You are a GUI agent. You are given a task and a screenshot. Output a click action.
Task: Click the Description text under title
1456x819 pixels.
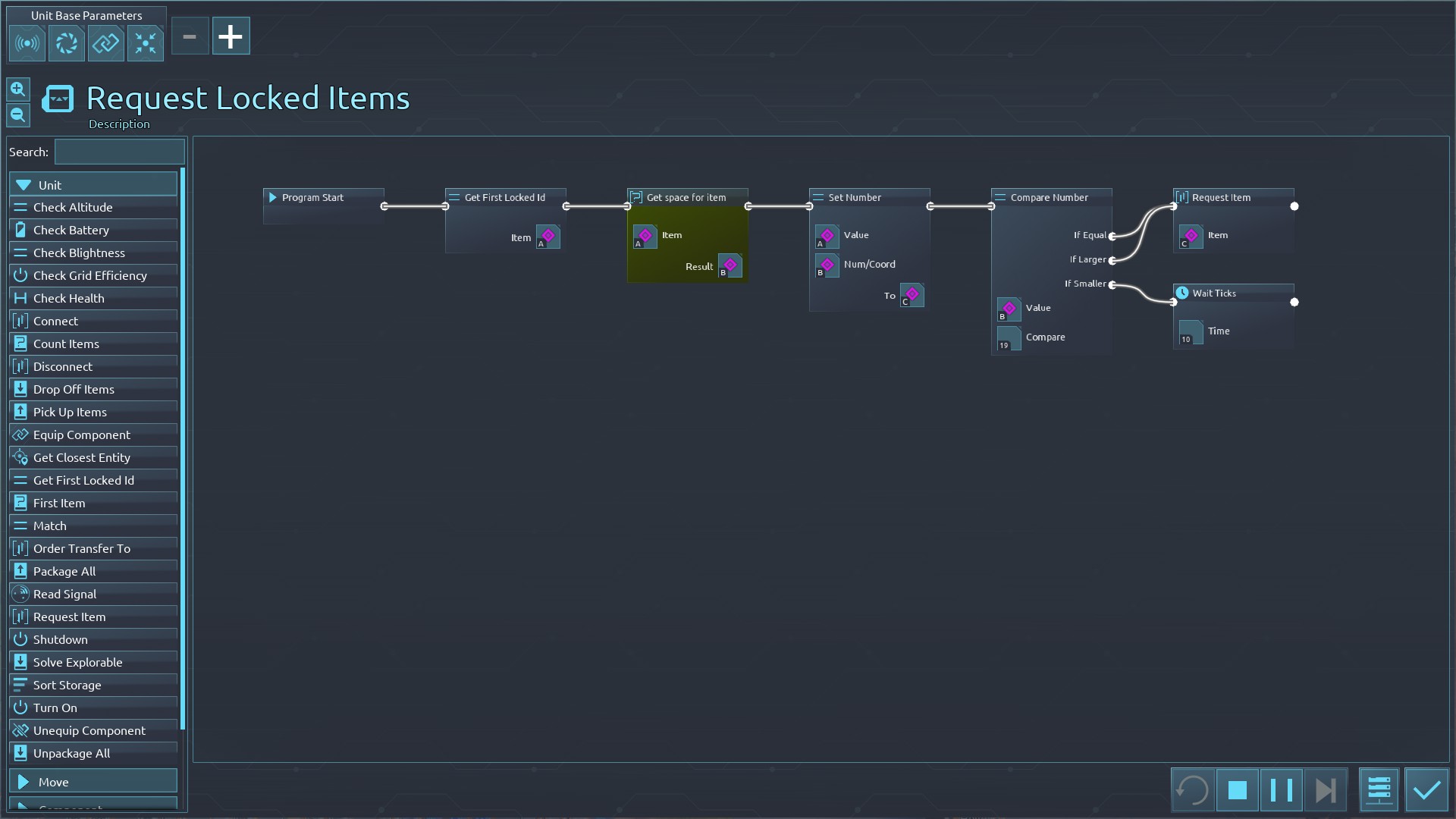(119, 124)
